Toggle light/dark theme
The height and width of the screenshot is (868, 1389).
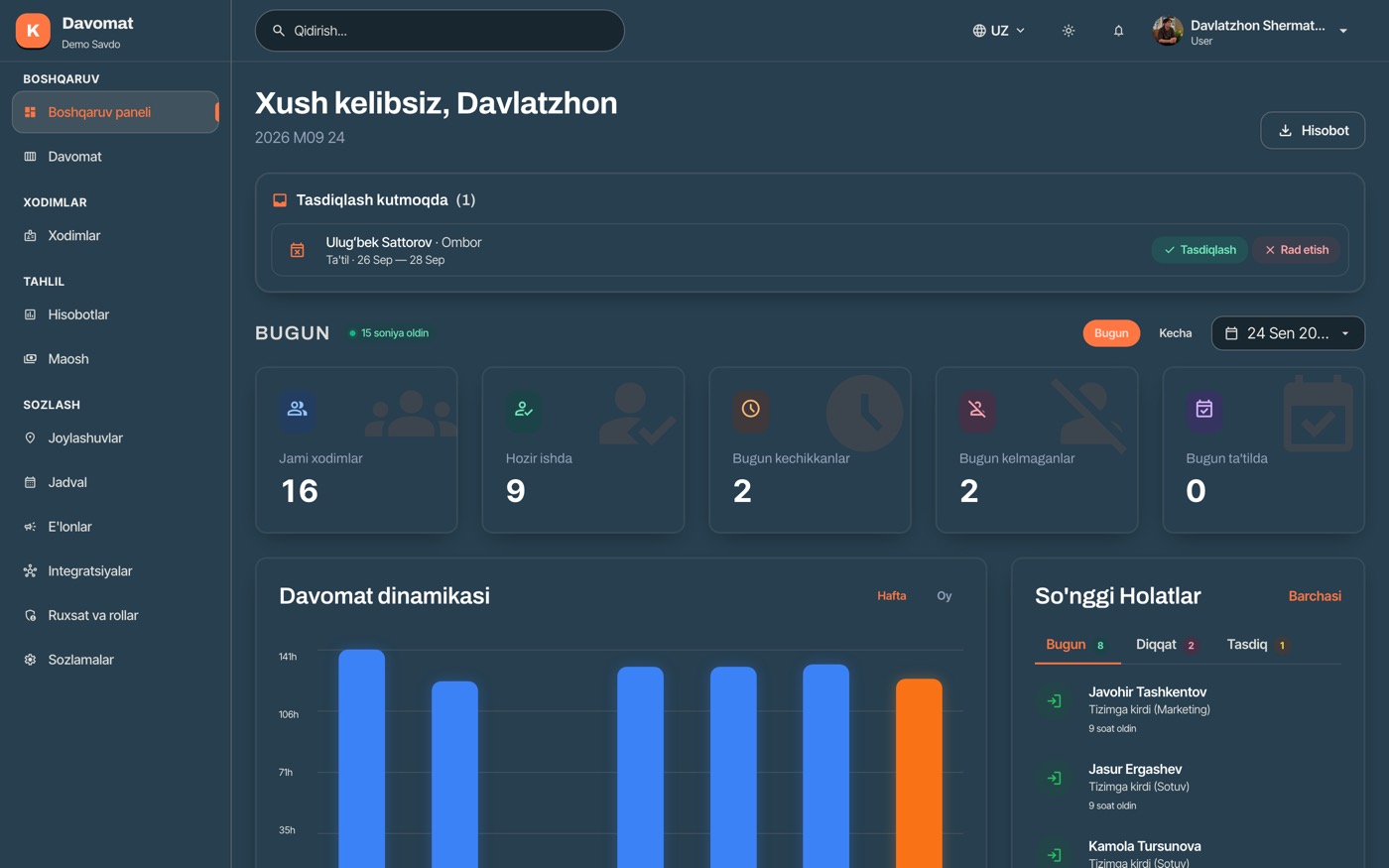tap(1069, 31)
